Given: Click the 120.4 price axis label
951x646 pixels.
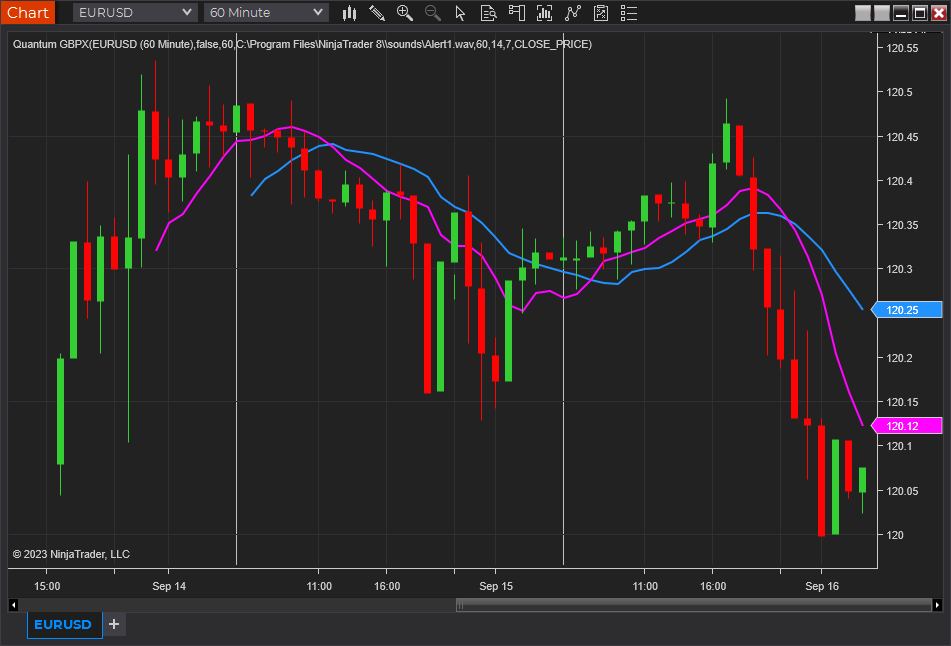Looking at the screenshot, I should (899, 181).
